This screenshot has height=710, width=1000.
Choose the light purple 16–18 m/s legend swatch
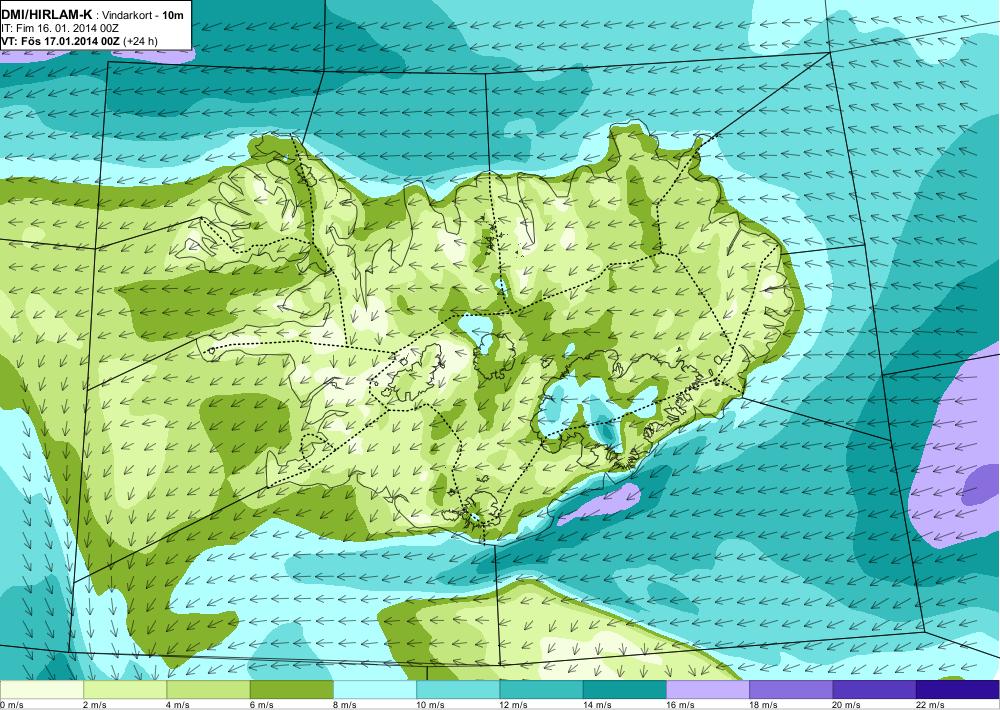tap(708, 690)
